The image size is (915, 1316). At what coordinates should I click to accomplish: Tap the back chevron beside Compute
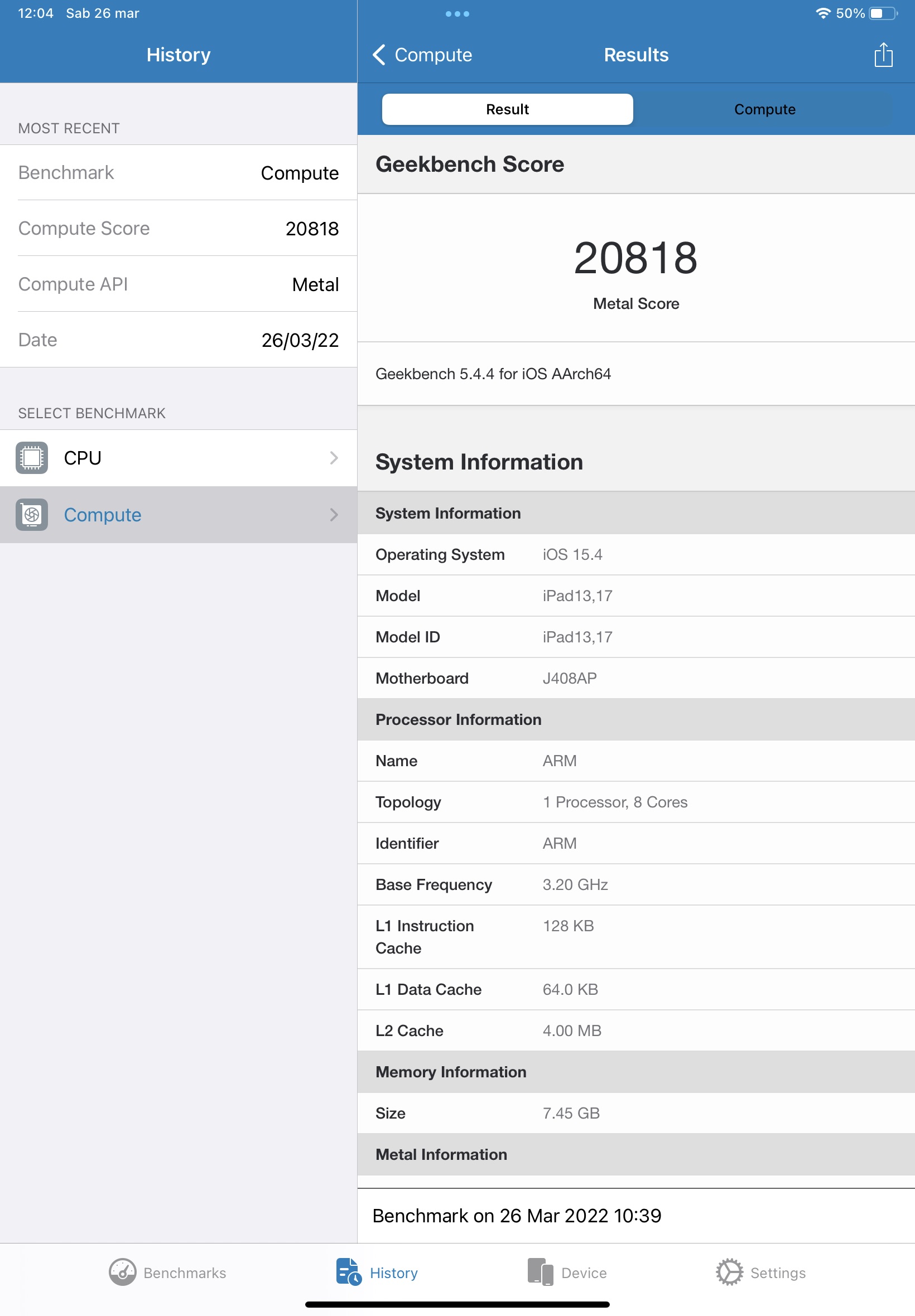coord(379,55)
